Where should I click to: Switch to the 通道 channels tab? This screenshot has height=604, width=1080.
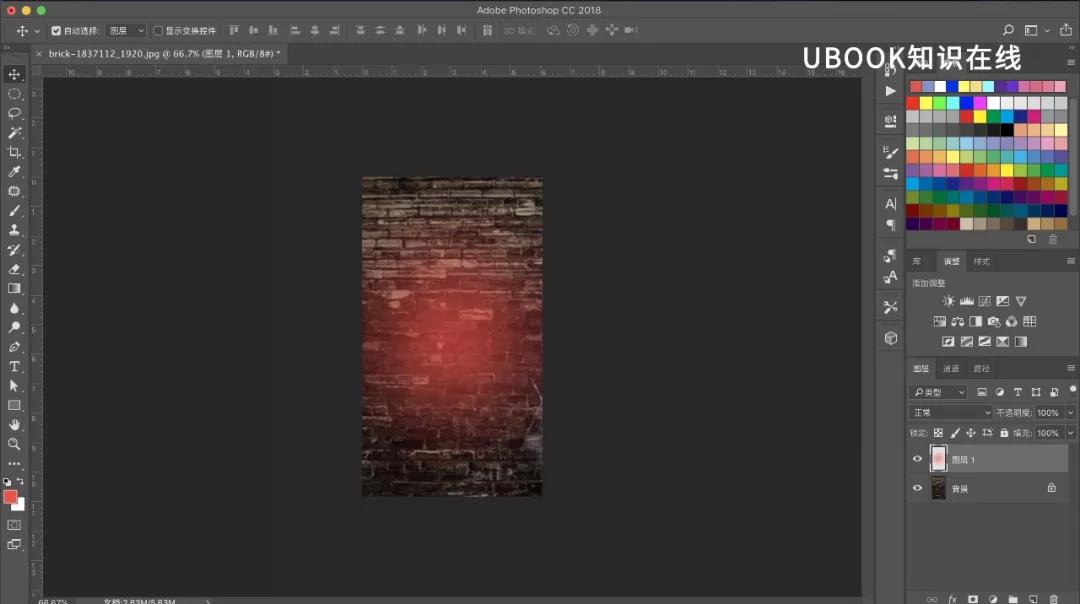[x=951, y=368]
